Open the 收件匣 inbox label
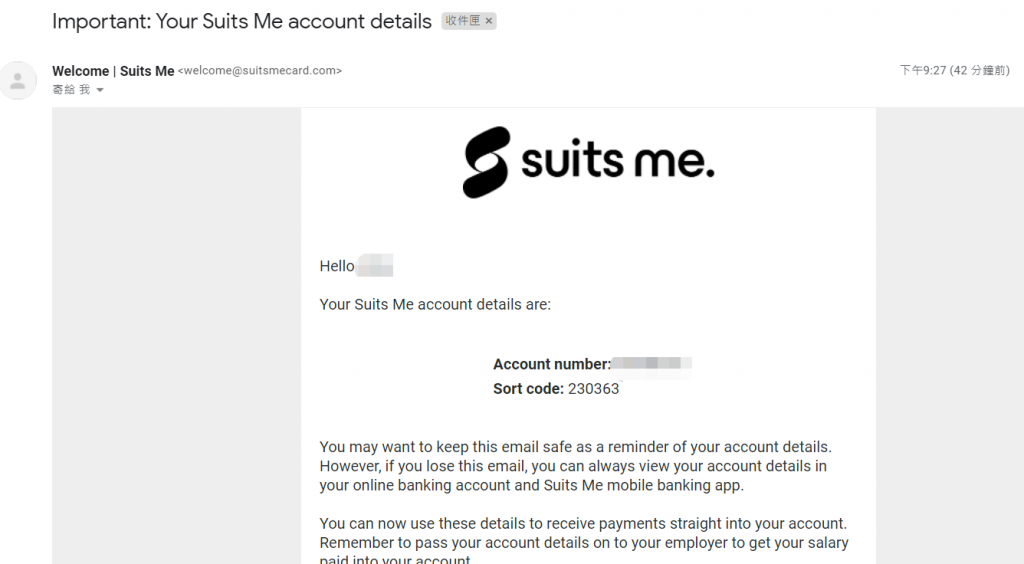 [462, 21]
